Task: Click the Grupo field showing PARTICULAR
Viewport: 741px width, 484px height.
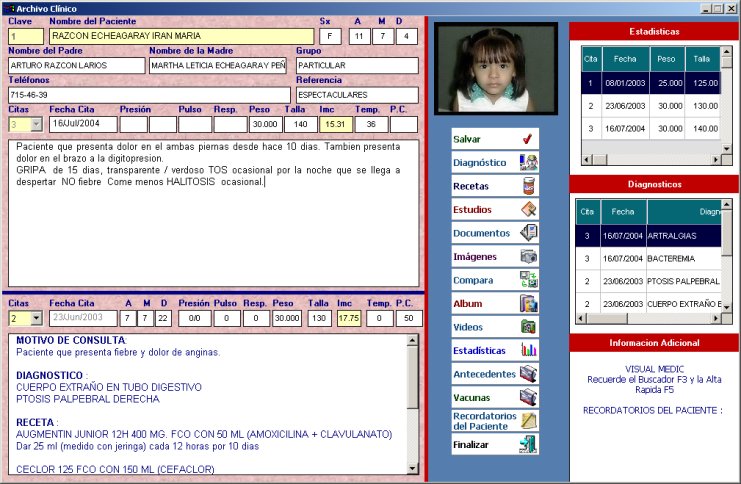Action: 357,65
